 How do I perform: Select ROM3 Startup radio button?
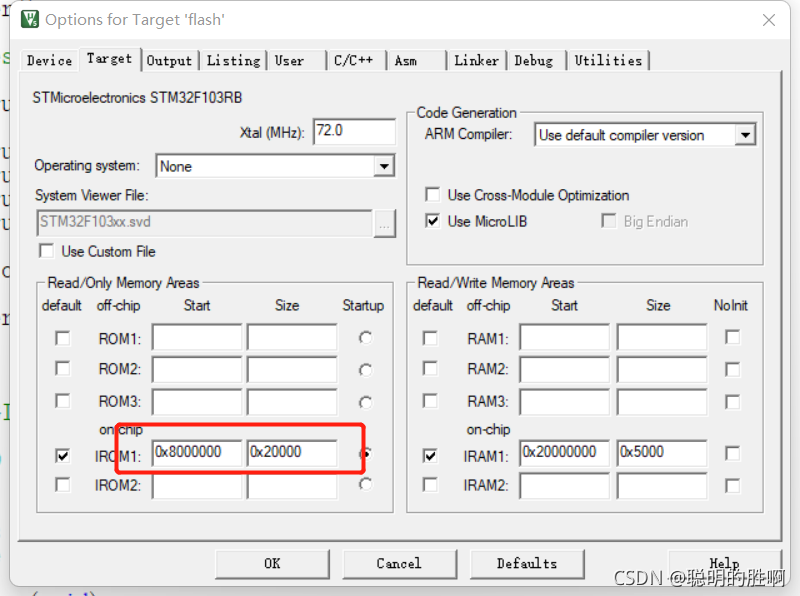click(x=365, y=403)
